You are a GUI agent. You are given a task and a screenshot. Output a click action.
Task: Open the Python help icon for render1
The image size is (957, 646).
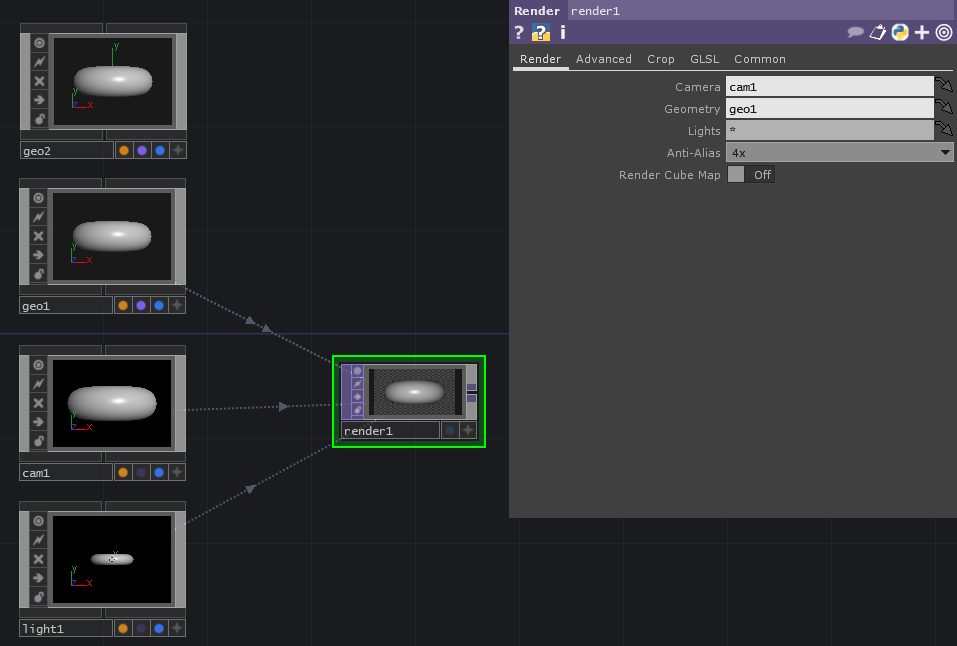900,32
